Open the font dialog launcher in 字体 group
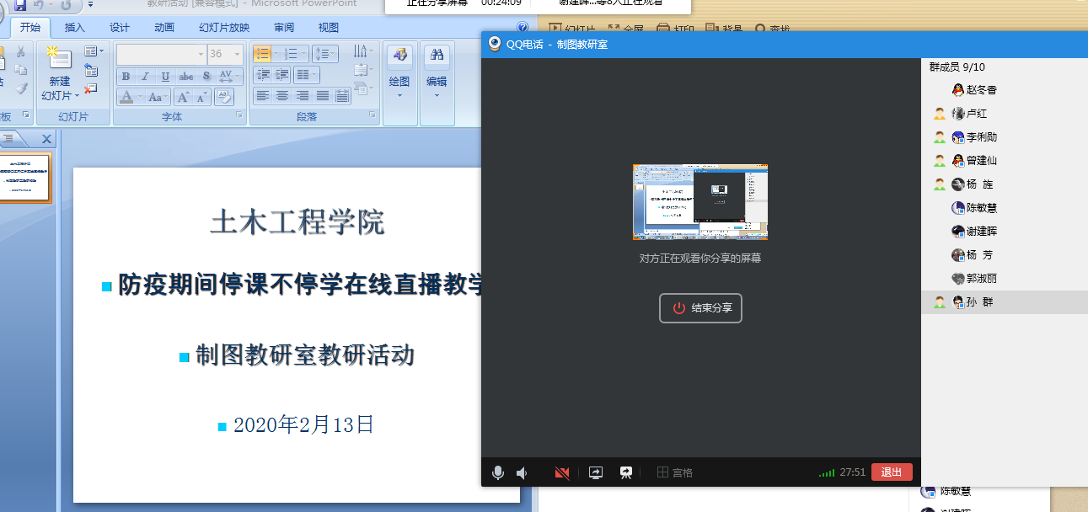 tap(240, 114)
